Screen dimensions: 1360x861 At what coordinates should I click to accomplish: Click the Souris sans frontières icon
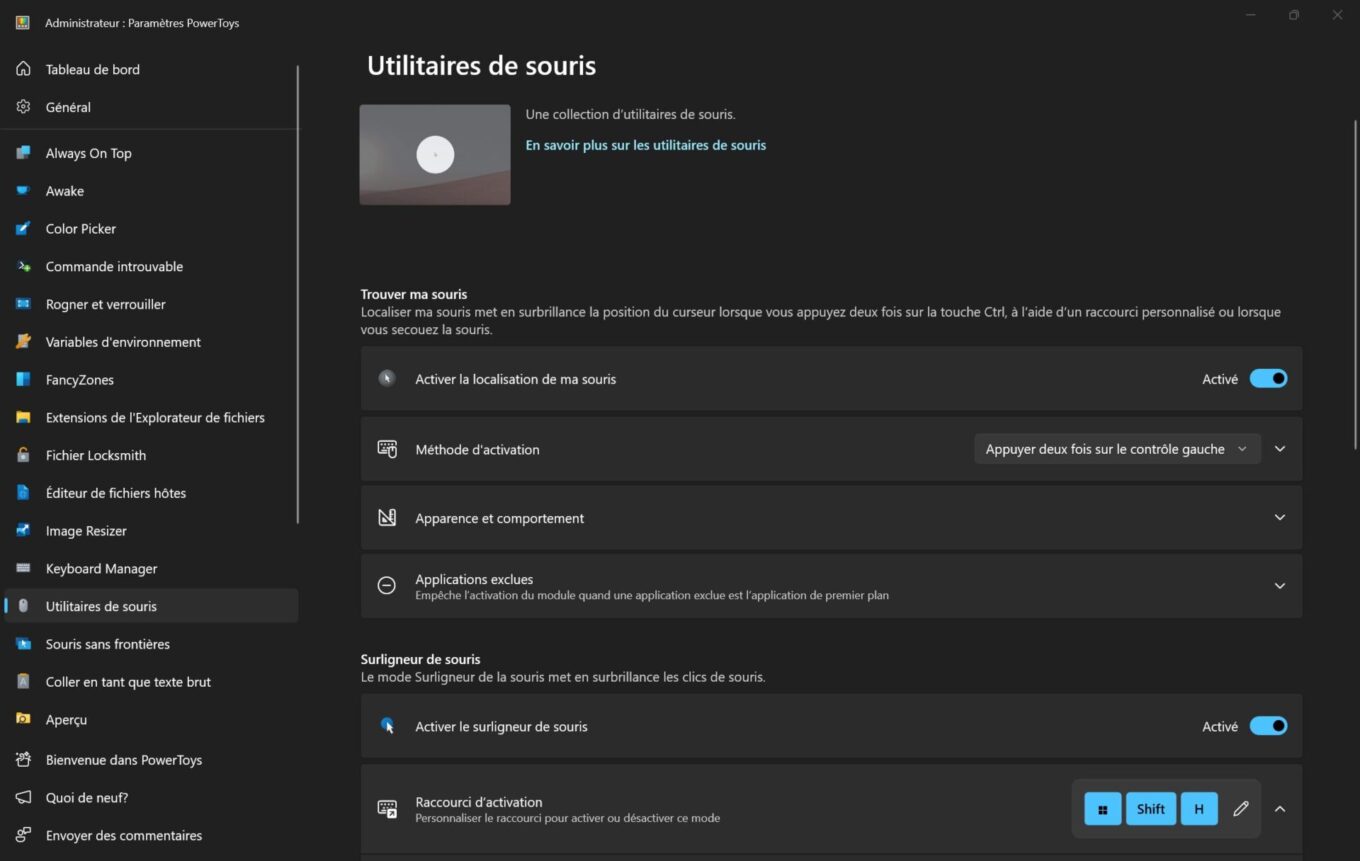23,644
